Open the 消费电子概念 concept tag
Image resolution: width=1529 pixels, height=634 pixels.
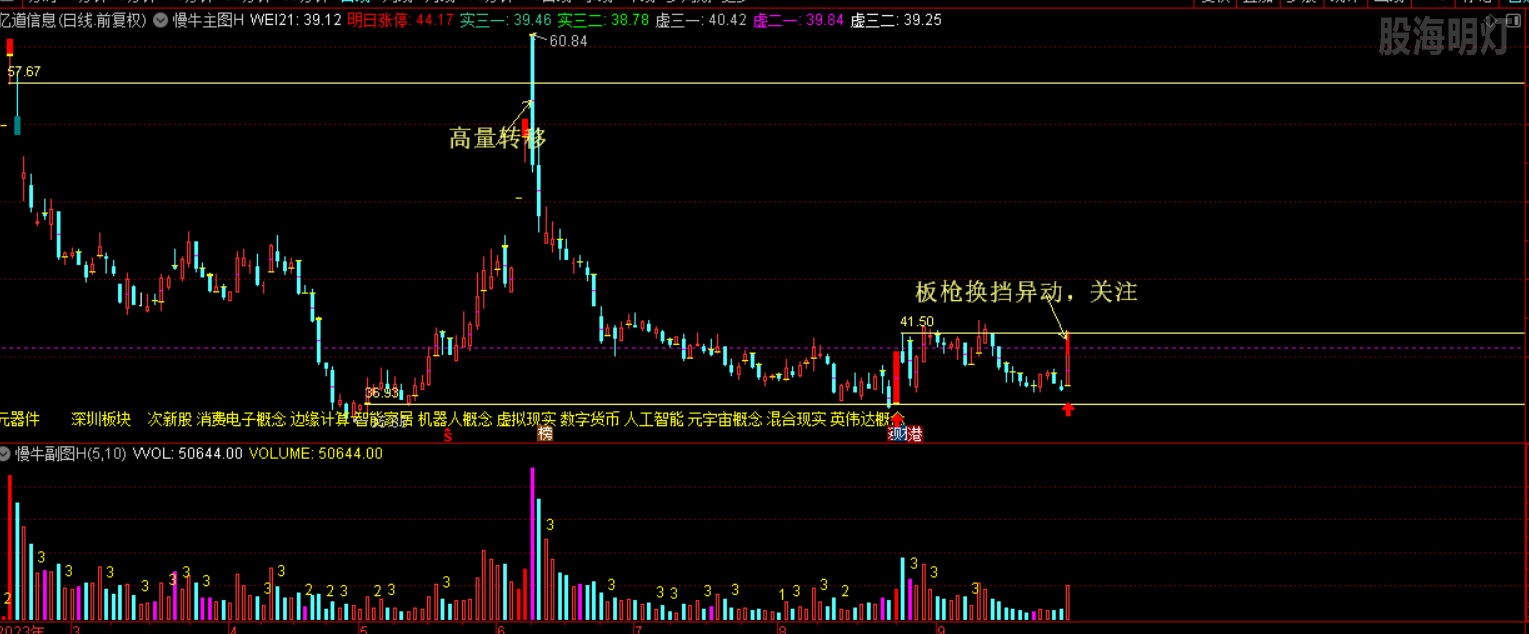[x=241, y=418]
